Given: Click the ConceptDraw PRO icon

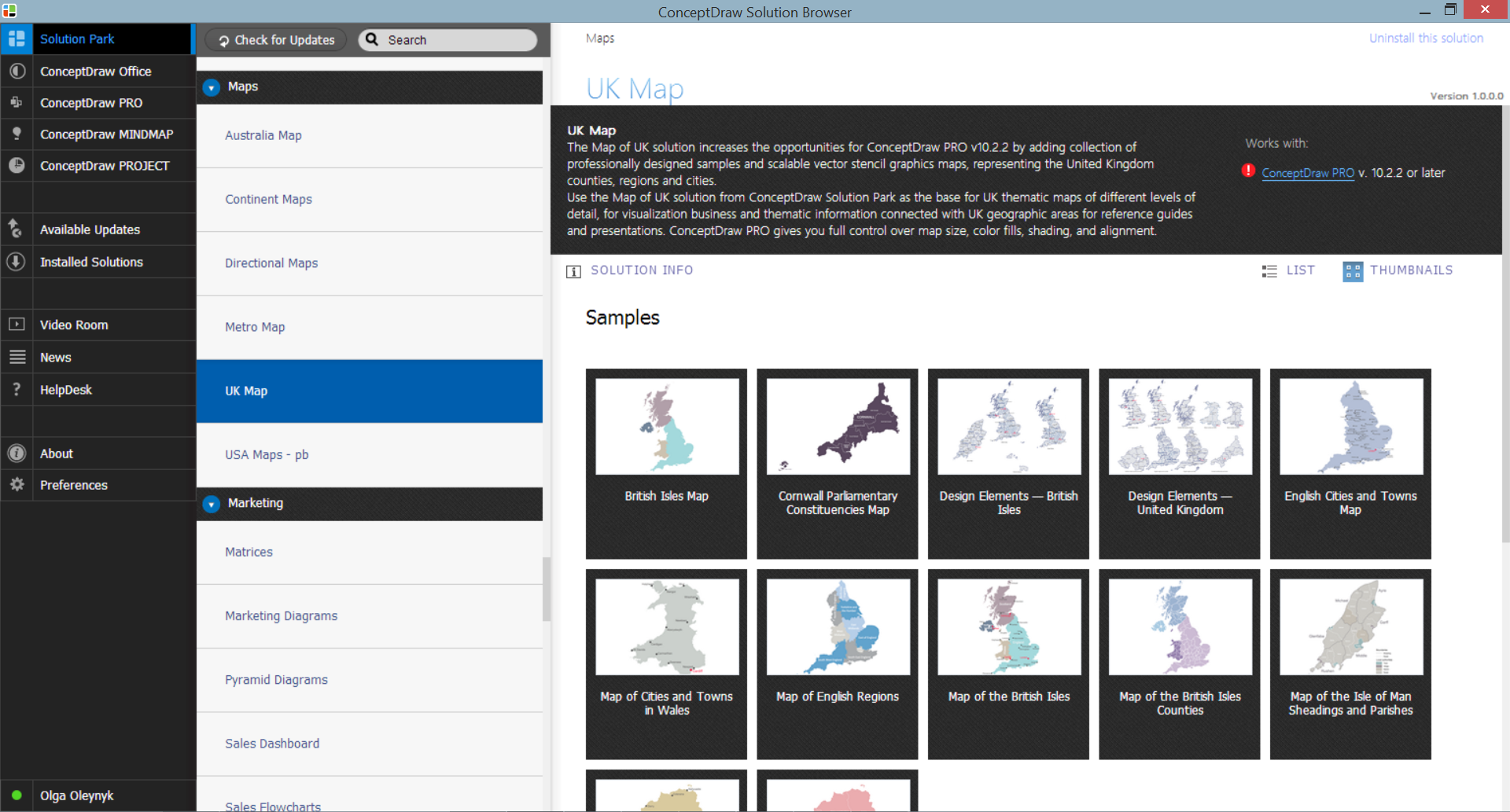Looking at the screenshot, I should coord(17,102).
